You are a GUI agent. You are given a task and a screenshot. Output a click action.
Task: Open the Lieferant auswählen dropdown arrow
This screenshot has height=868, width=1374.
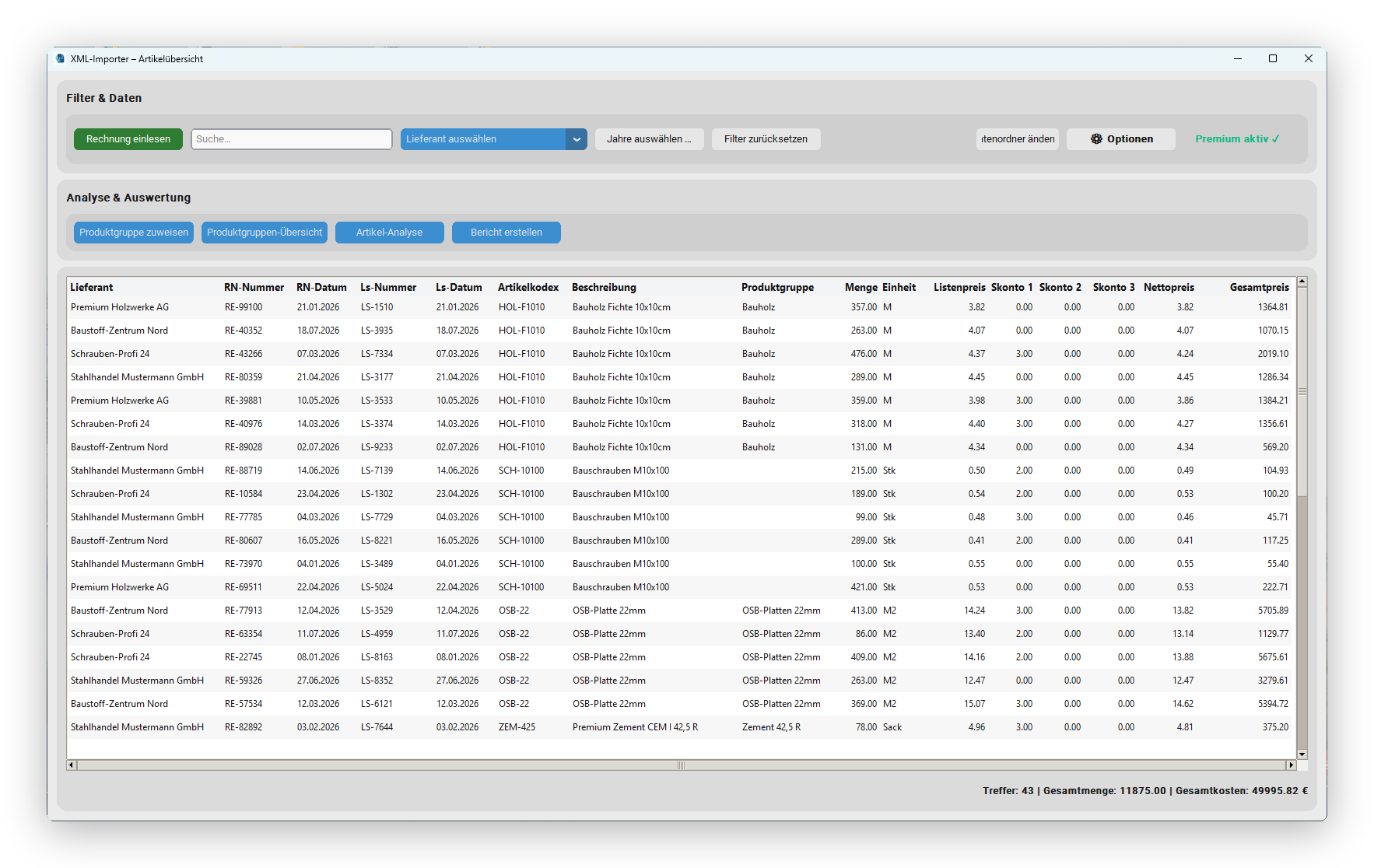577,139
